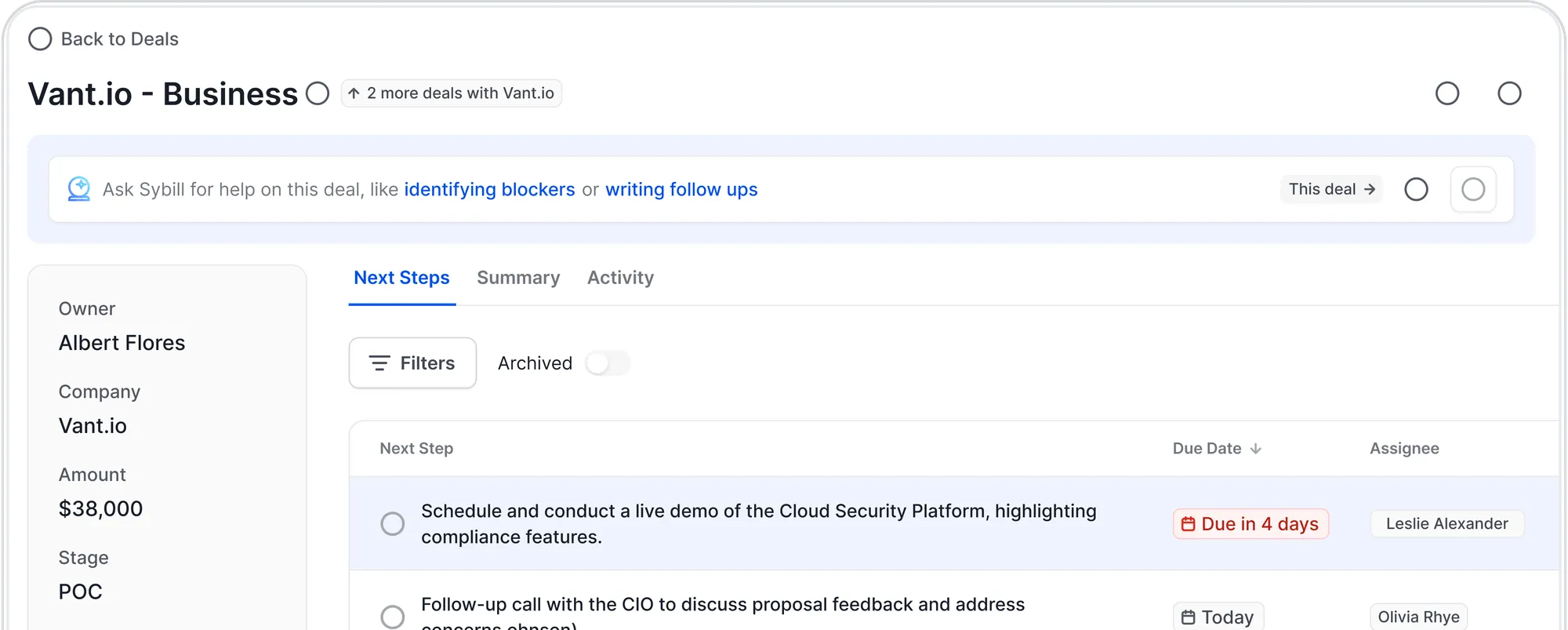Image resolution: width=1568 pixels, height=630 pixels.
Task: Switch to the Next Steps tab
Action: (x=401, y=278)
